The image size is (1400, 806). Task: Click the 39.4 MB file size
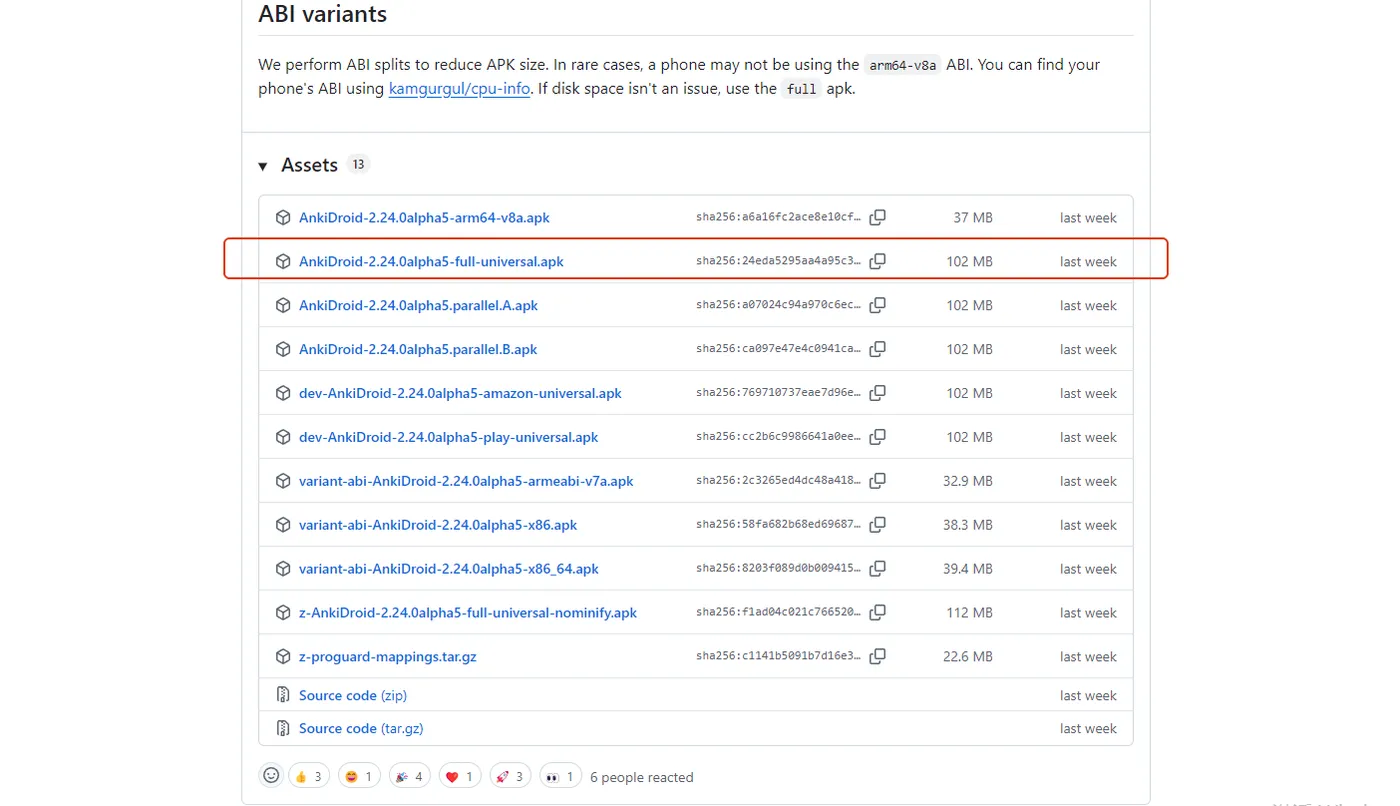click(x=968, y=570)
